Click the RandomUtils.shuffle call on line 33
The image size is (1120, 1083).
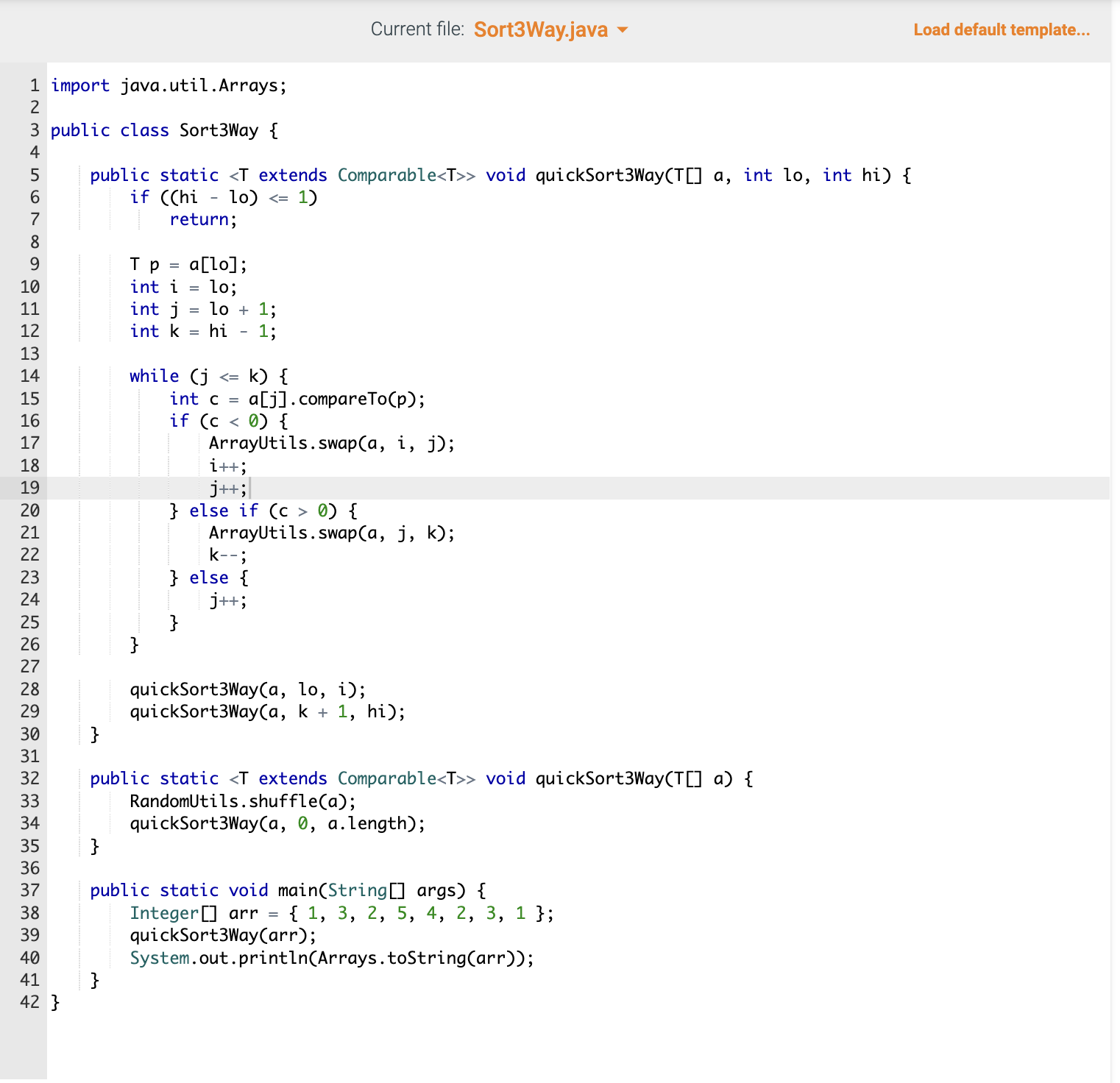click(x=224, y=801)
